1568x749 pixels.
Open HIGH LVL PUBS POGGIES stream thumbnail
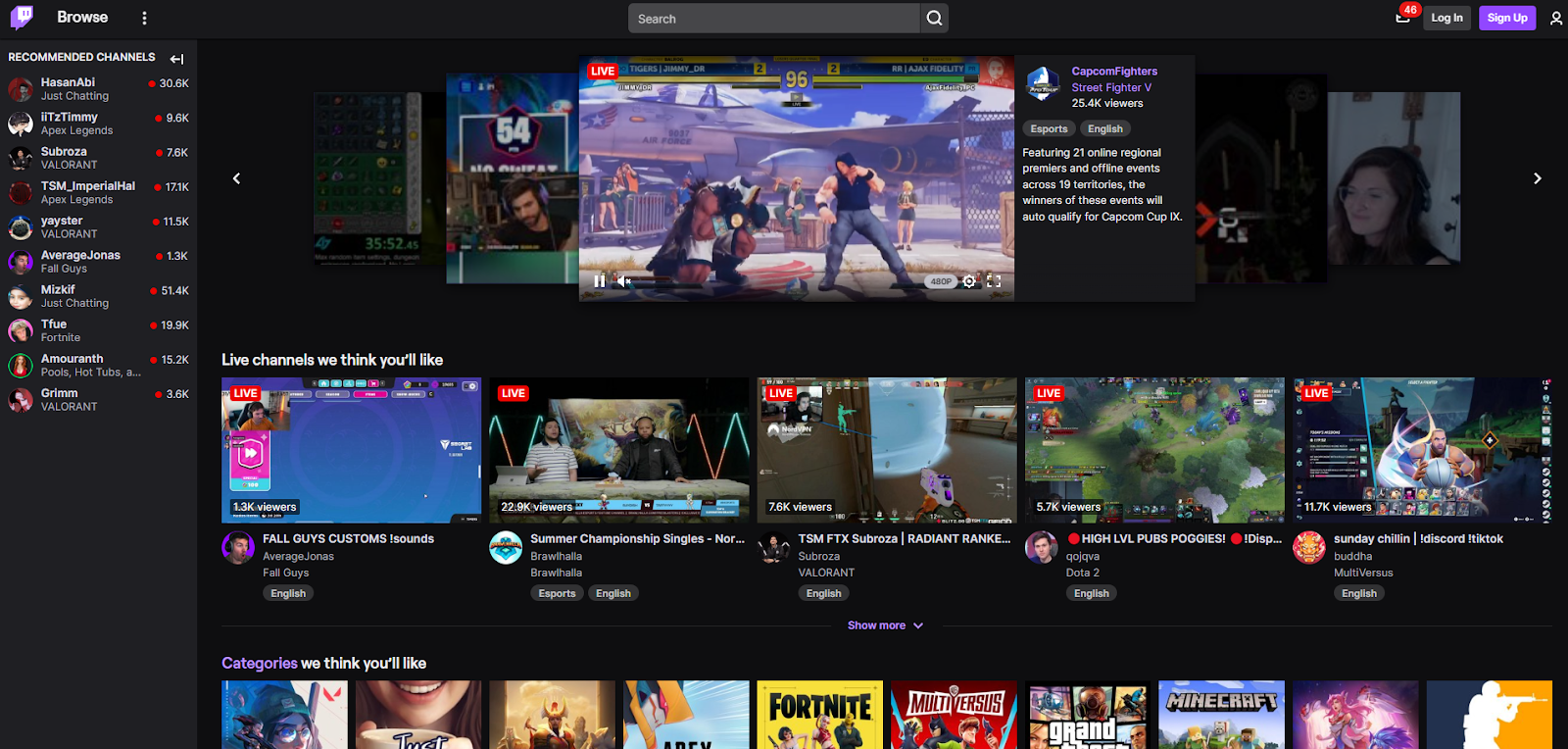pyautogui.click(x=1154, y=450)
